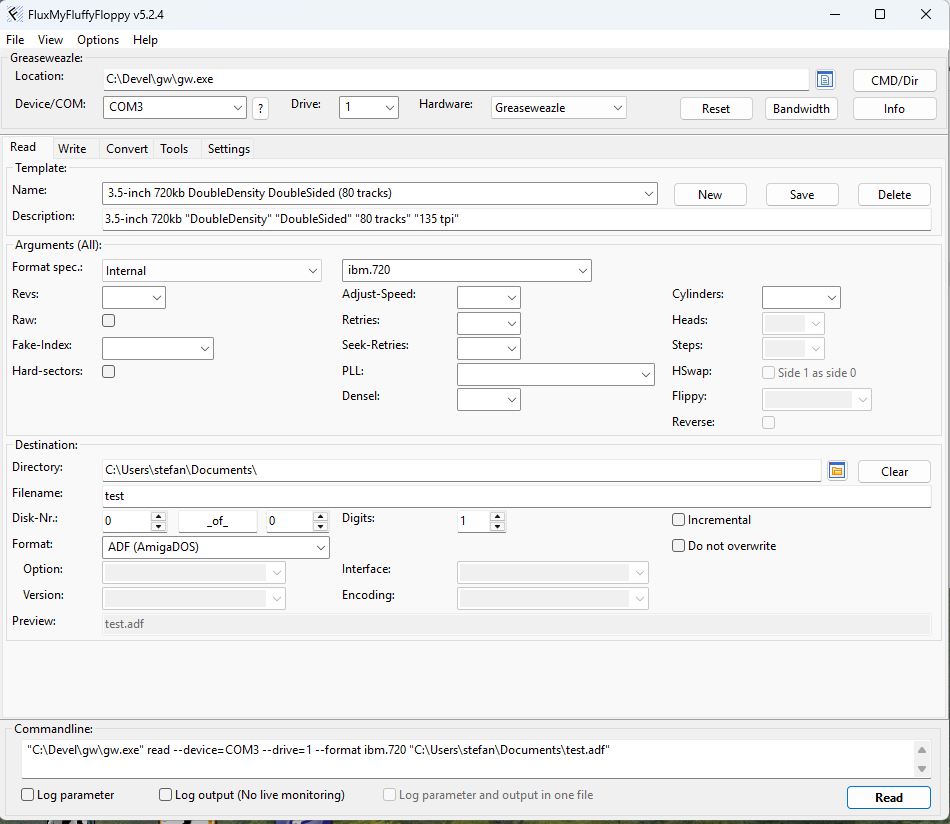
Task: Click the Greaseweazle Location path field
Action: click(456, 79)
